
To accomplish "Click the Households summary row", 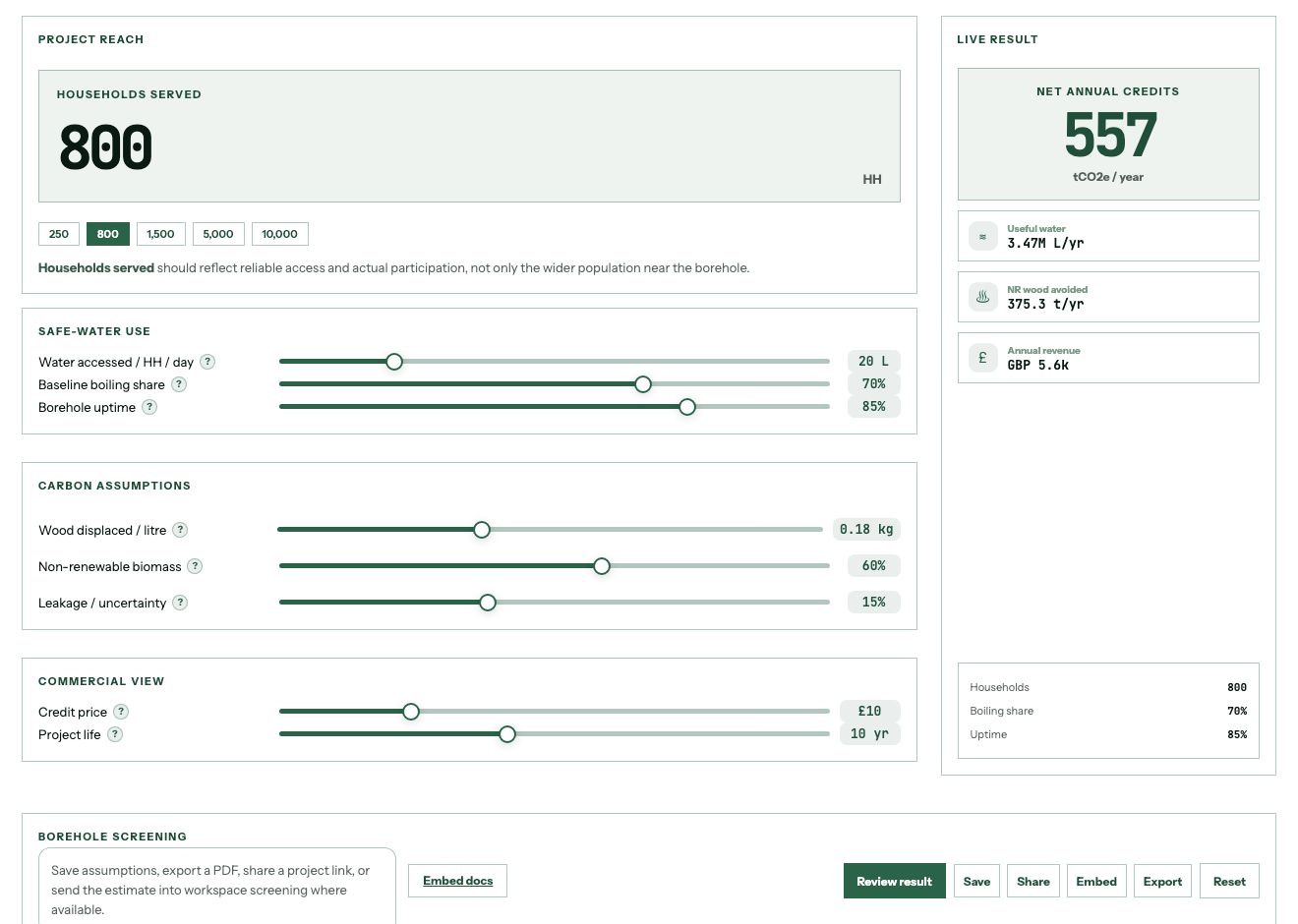I will [x=1108, y=687].
